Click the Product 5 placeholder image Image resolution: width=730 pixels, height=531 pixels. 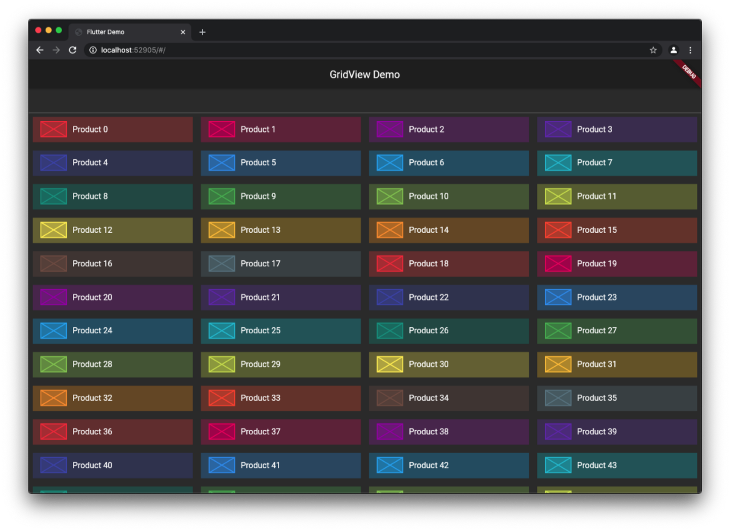pyautogui.click(x=222, y=163)
